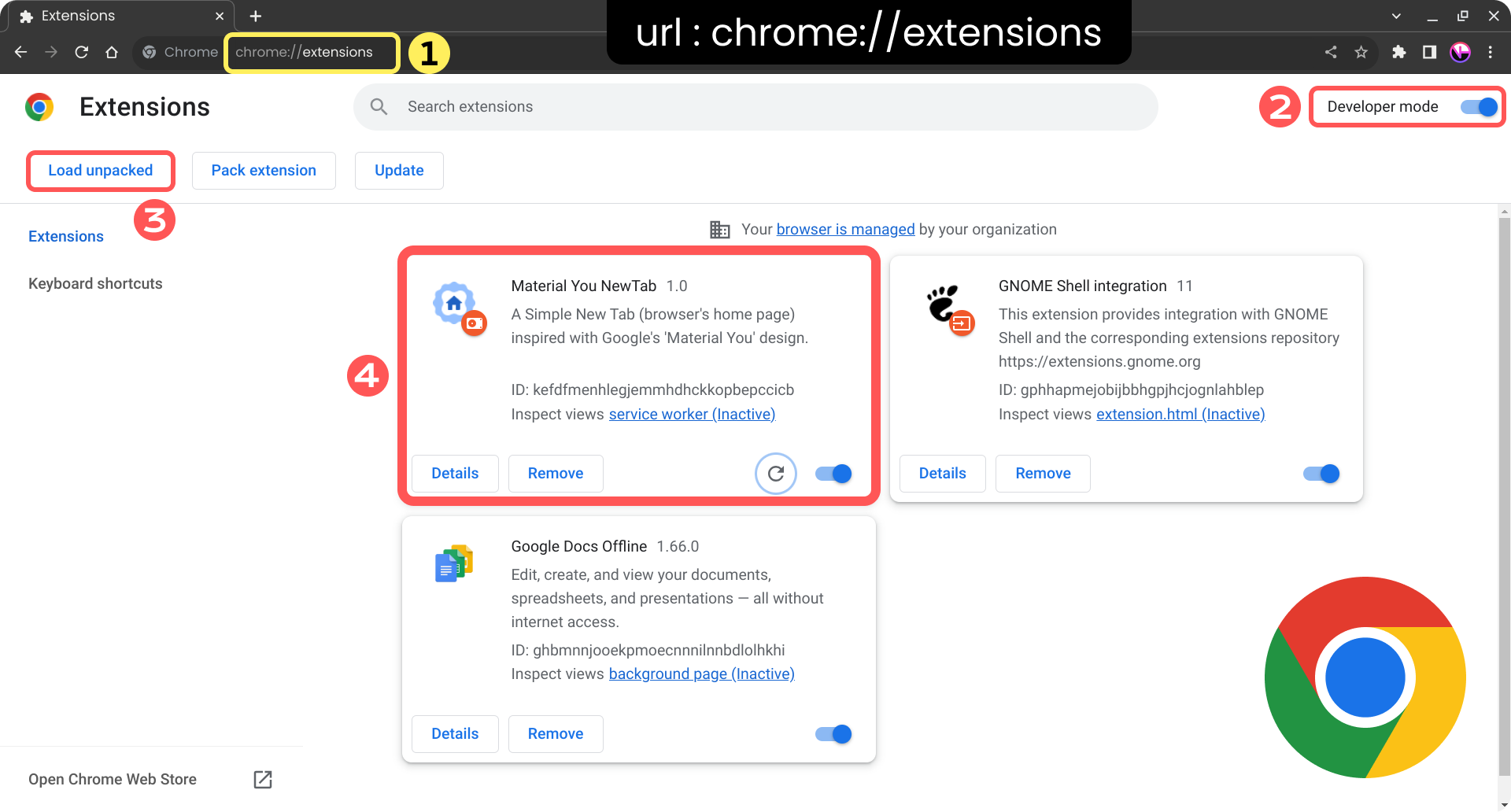Inspect the extension.html (Inactive) view
This screenshot has width=1511, height=812.
[1180, 415]
